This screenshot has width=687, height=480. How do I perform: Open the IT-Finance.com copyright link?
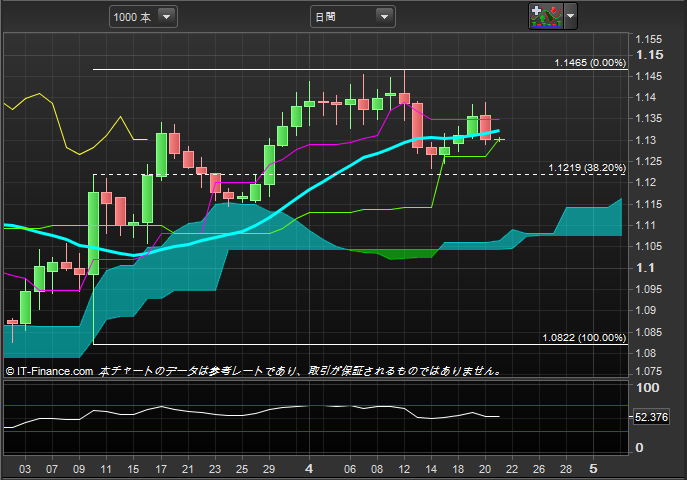(x=50, y=371)
